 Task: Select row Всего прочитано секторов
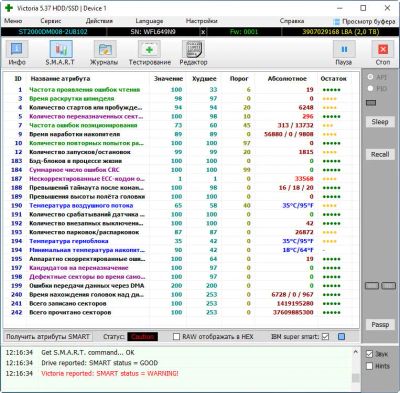pyautogui.click(x=182, y=313)
